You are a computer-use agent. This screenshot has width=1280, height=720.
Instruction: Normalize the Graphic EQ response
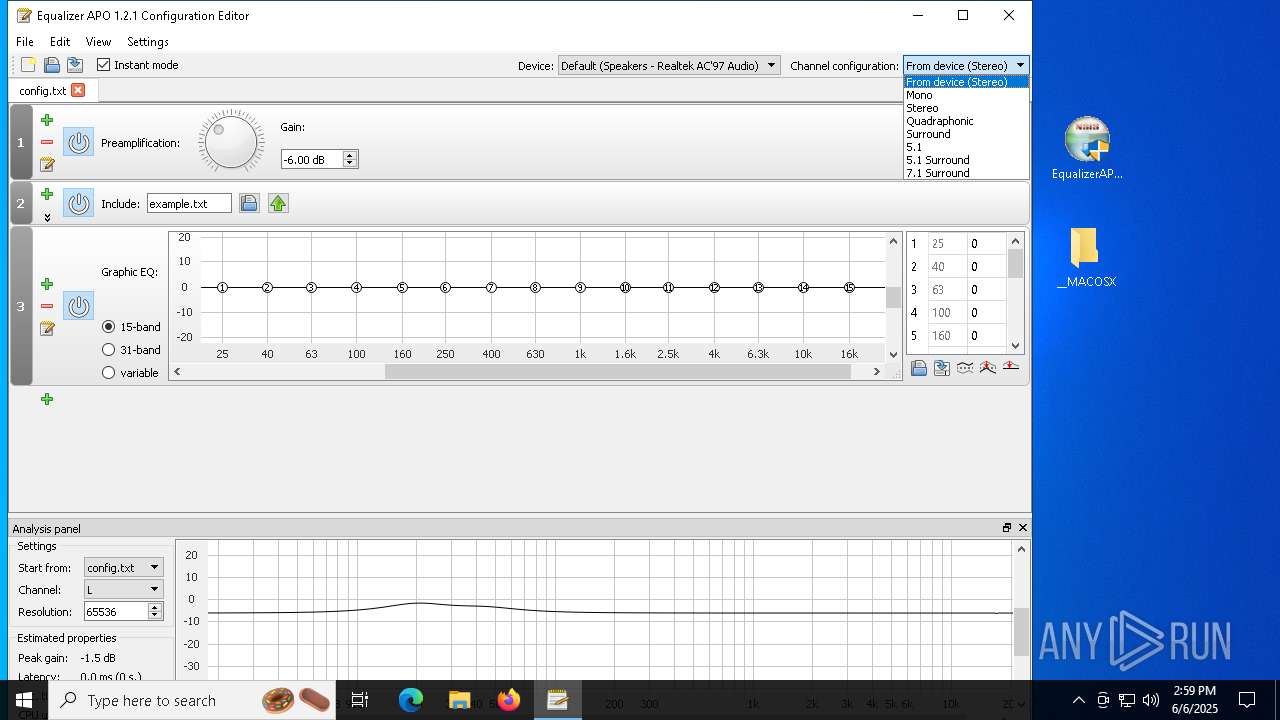pos(988,368)
